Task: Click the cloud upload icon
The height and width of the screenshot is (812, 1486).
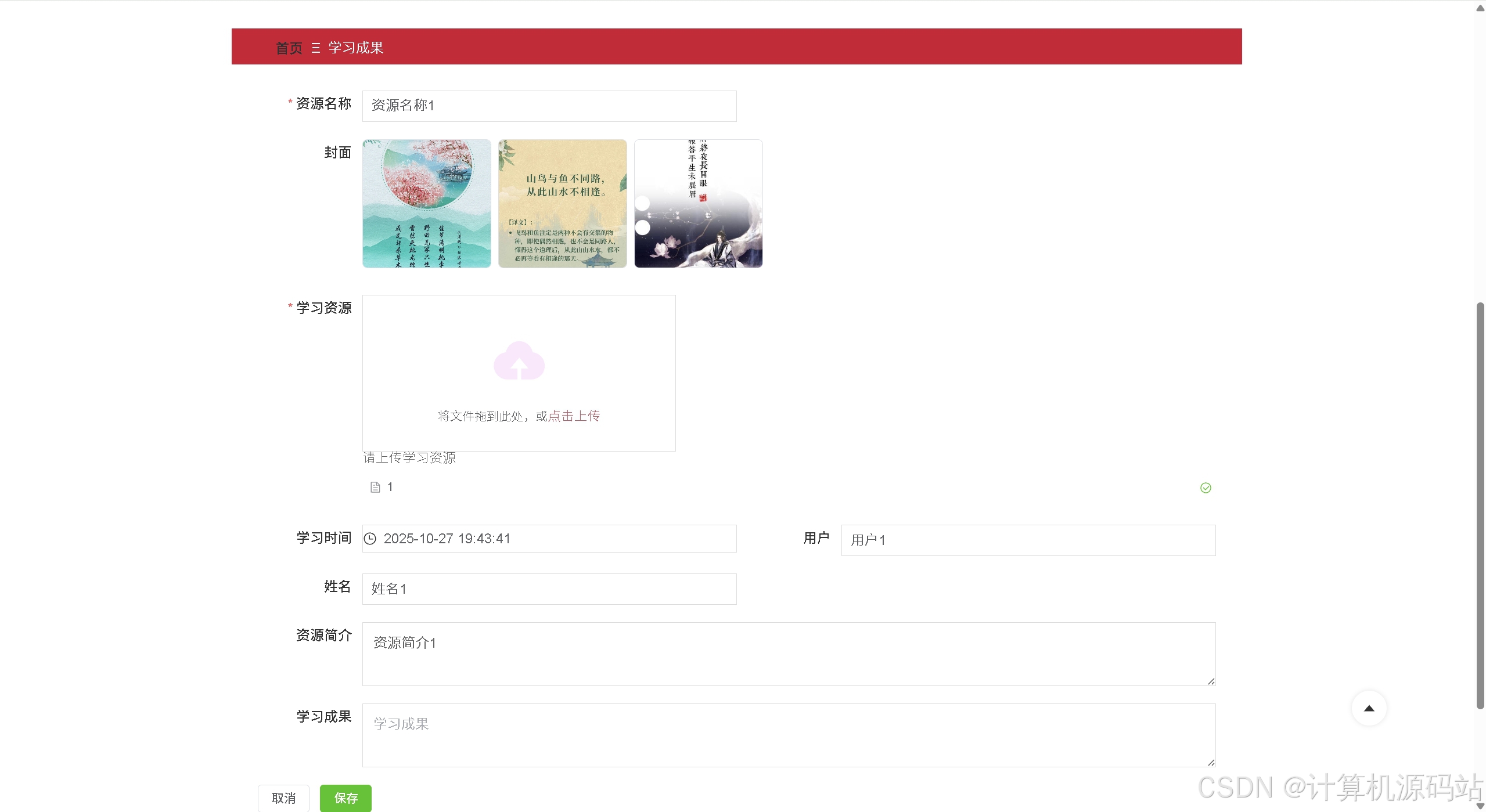Action: point(519,360)
